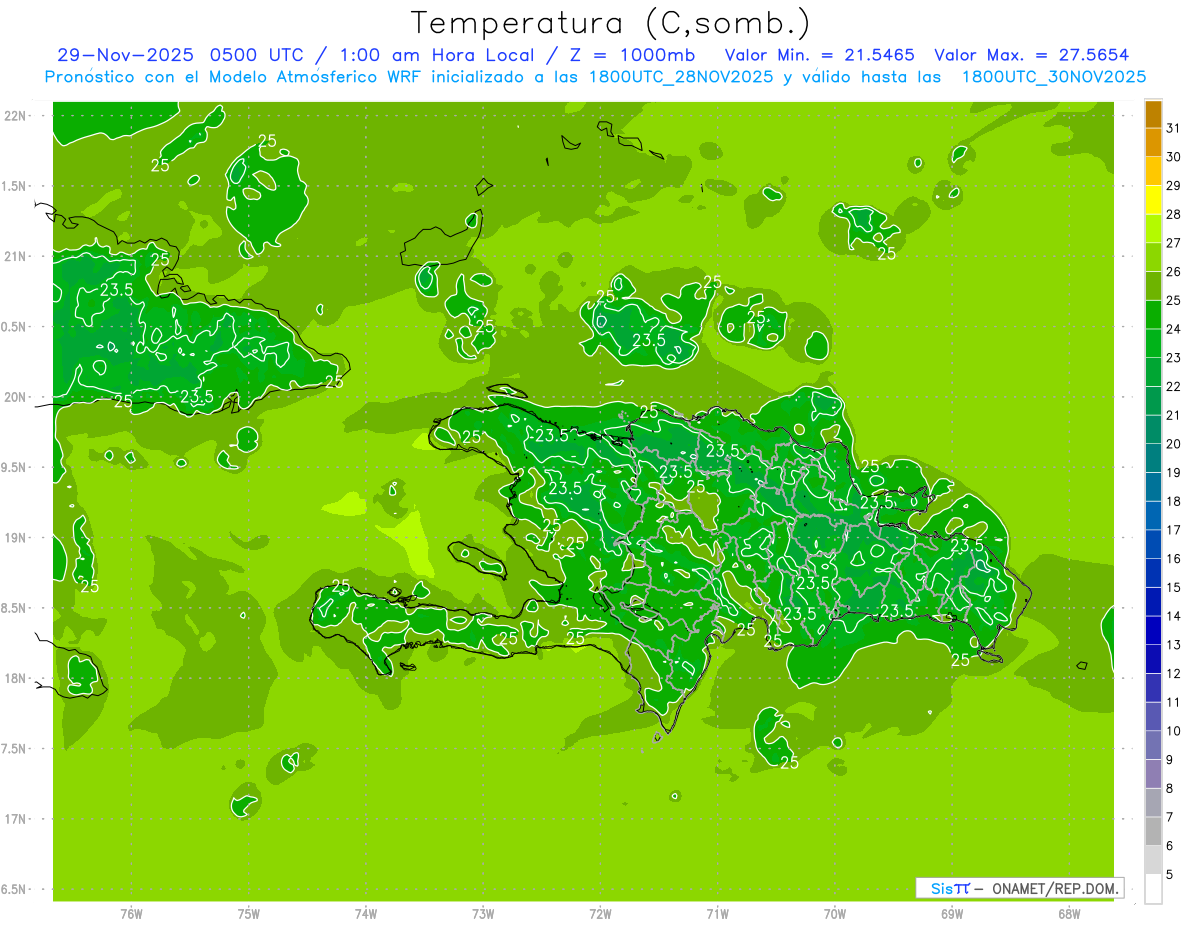This screenshot has height=927, width=1200.
Task: Click the amber swatch between 29 and 30
Action: point(1153,171)
